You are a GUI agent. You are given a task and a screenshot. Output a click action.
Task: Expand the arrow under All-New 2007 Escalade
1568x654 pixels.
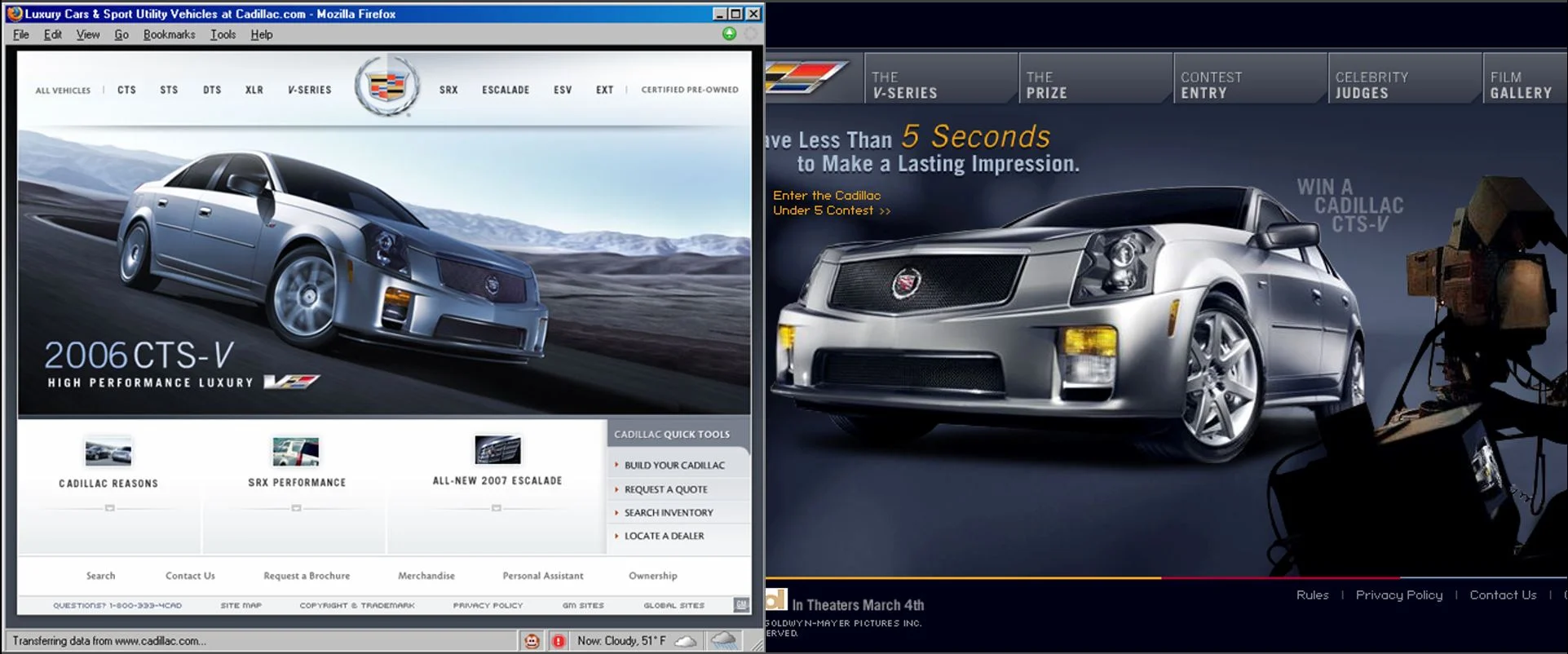tap(496, 508)
